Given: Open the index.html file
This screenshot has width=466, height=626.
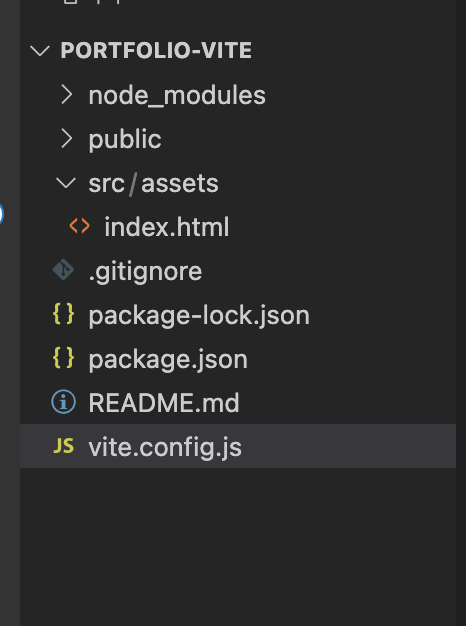Looking at the screenshot, I should coord(167,227).
